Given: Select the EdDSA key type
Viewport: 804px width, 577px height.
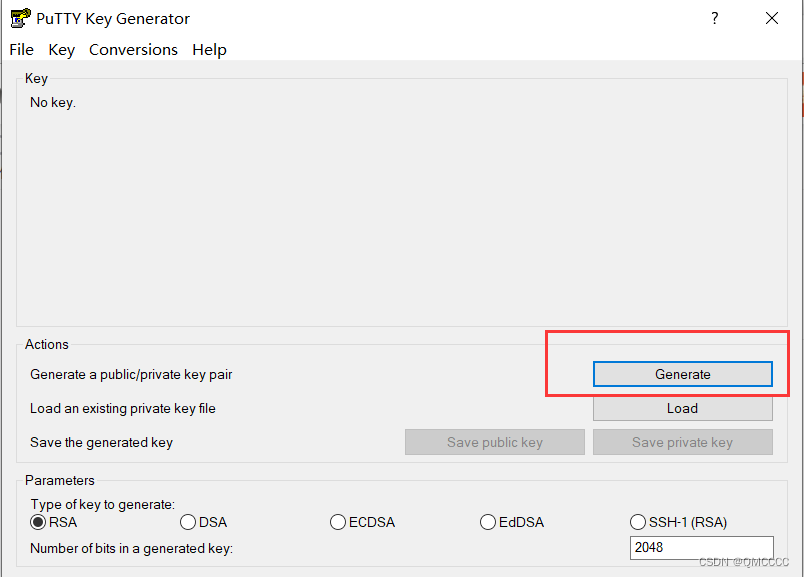Looking at the screenshot, I should click(x=512, y=522).
